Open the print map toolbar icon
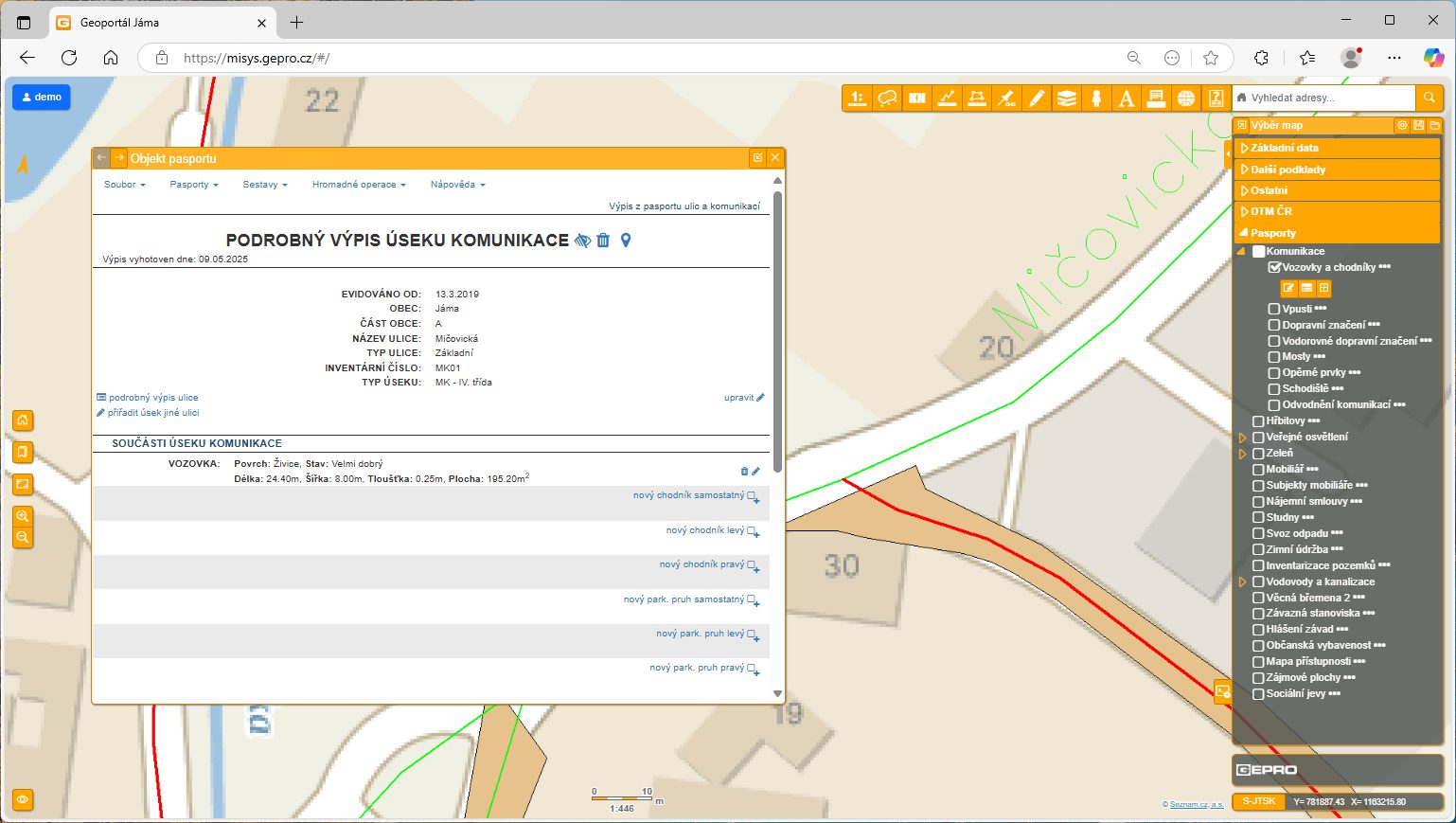 click(x=1156, y=98)
